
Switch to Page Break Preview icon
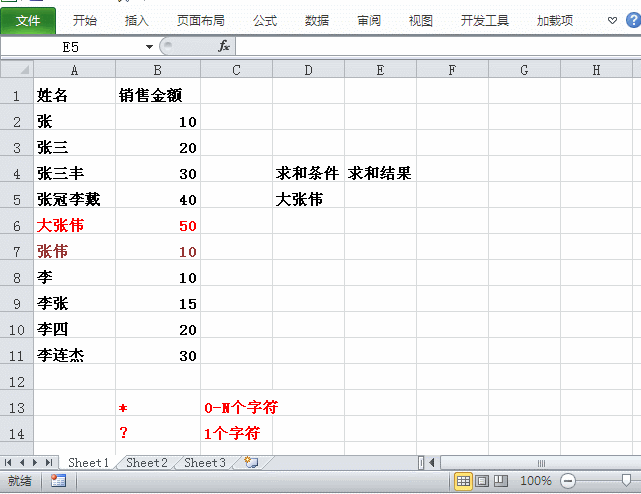[x=500, y=481]
